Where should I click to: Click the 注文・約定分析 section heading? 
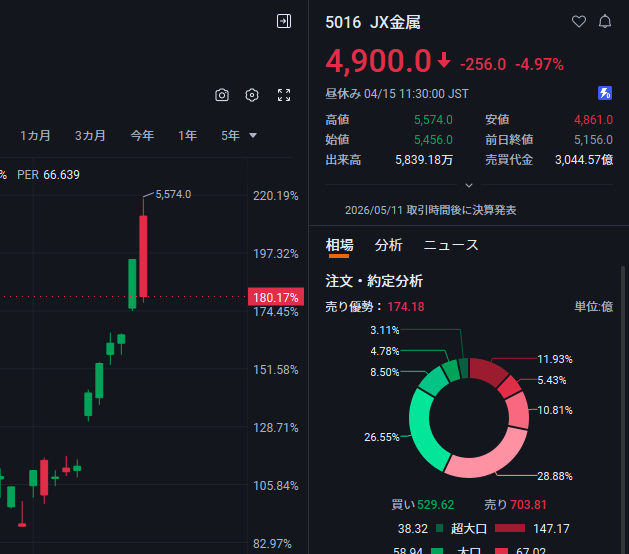(x=374, y=281)
